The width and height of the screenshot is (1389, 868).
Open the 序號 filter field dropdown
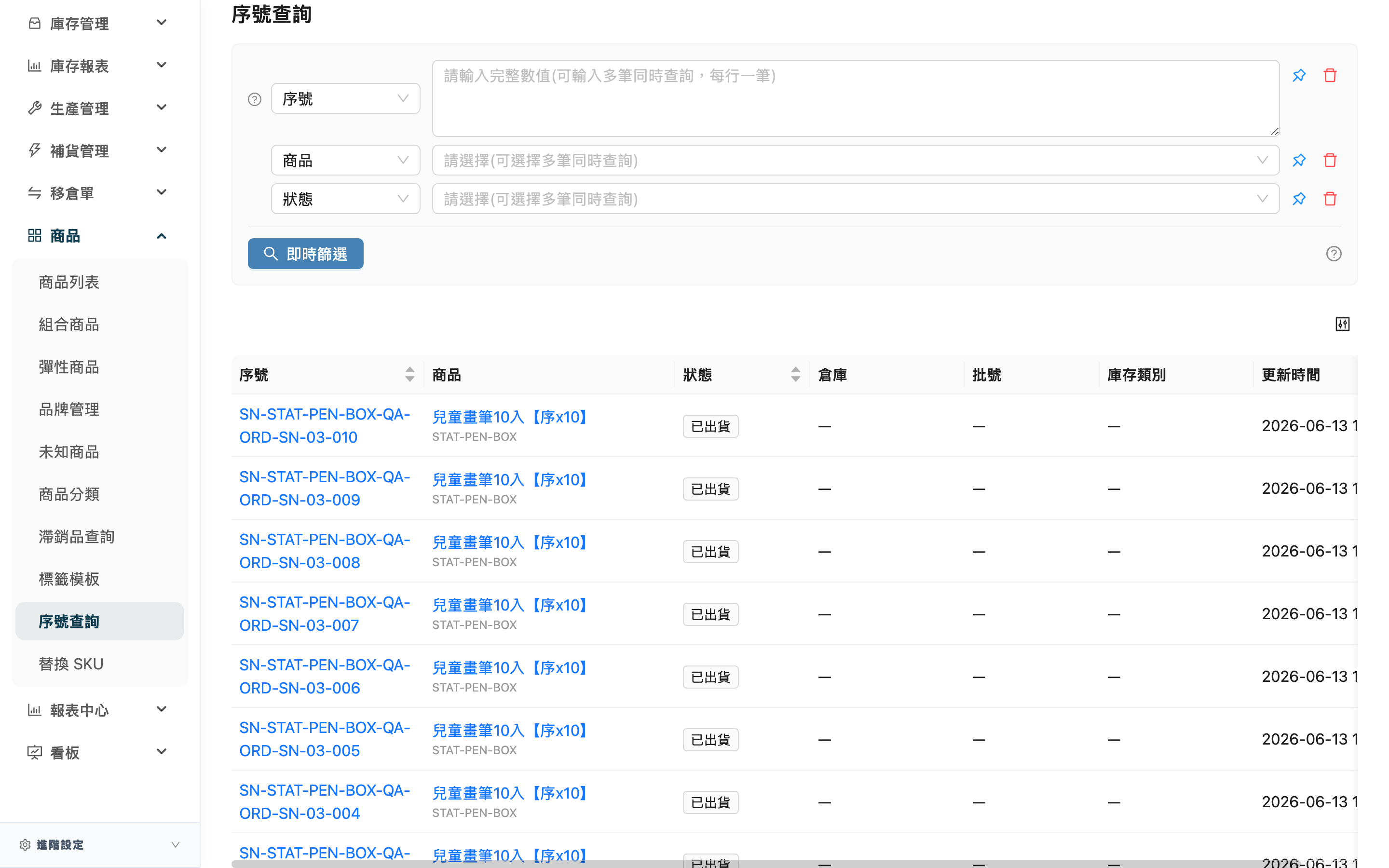tap(345, 99)
